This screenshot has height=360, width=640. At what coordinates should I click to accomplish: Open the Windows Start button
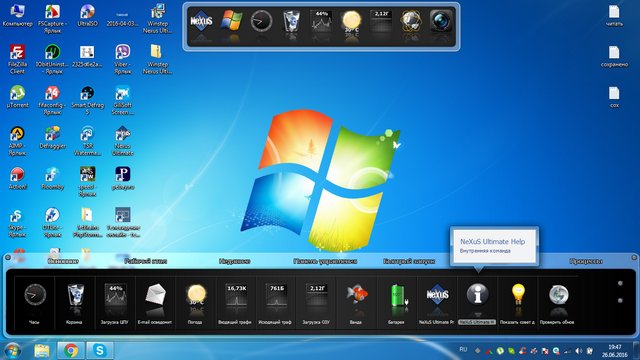point(12,351)
